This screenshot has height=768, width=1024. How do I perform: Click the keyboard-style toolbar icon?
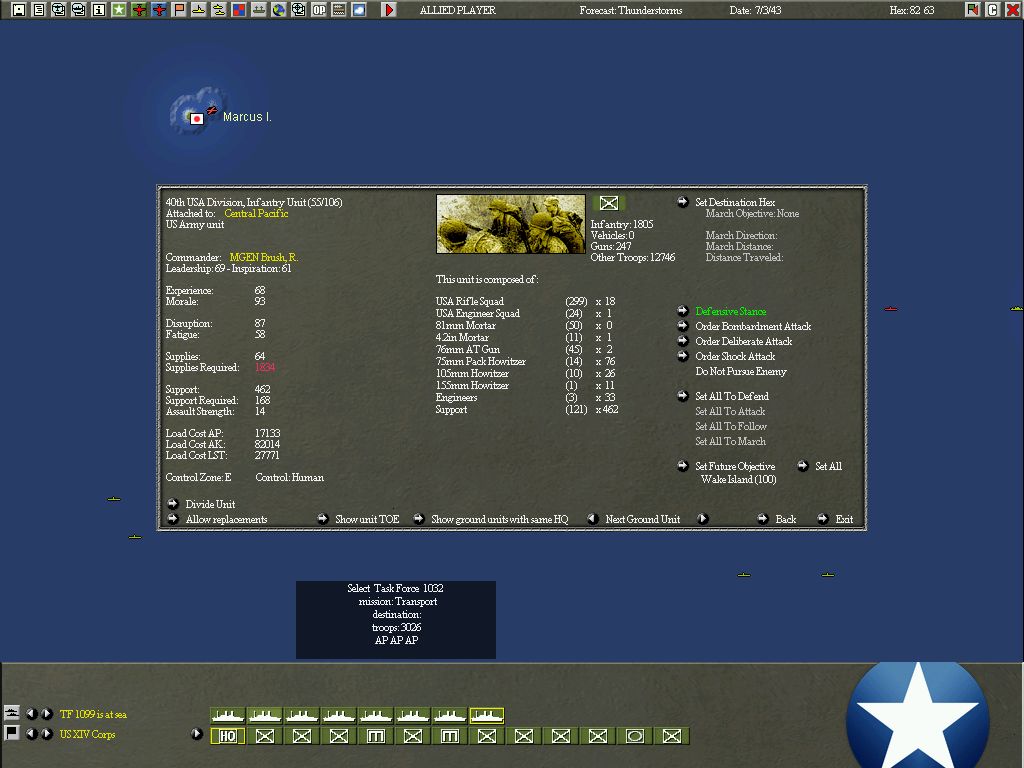click(x=339, y=10)
